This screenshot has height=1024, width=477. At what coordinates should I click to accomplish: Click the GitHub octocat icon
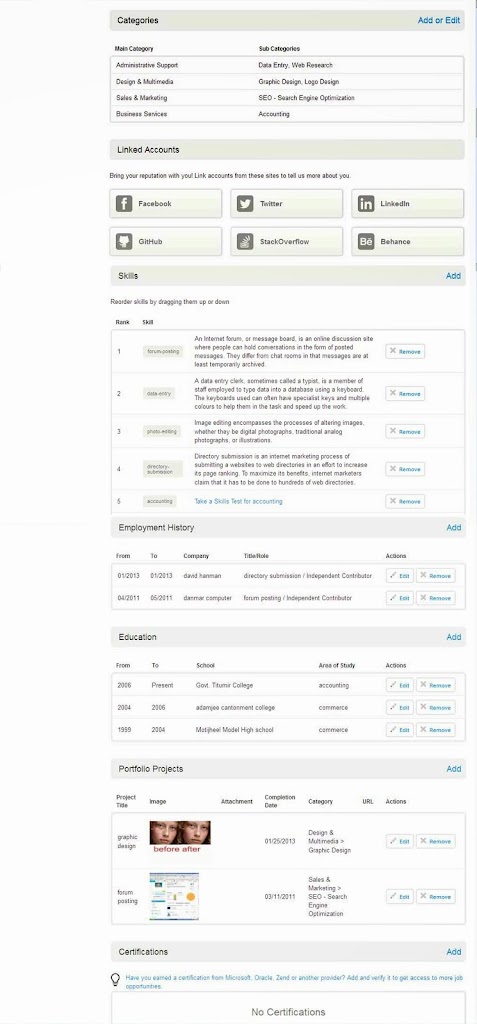(124, 242)
